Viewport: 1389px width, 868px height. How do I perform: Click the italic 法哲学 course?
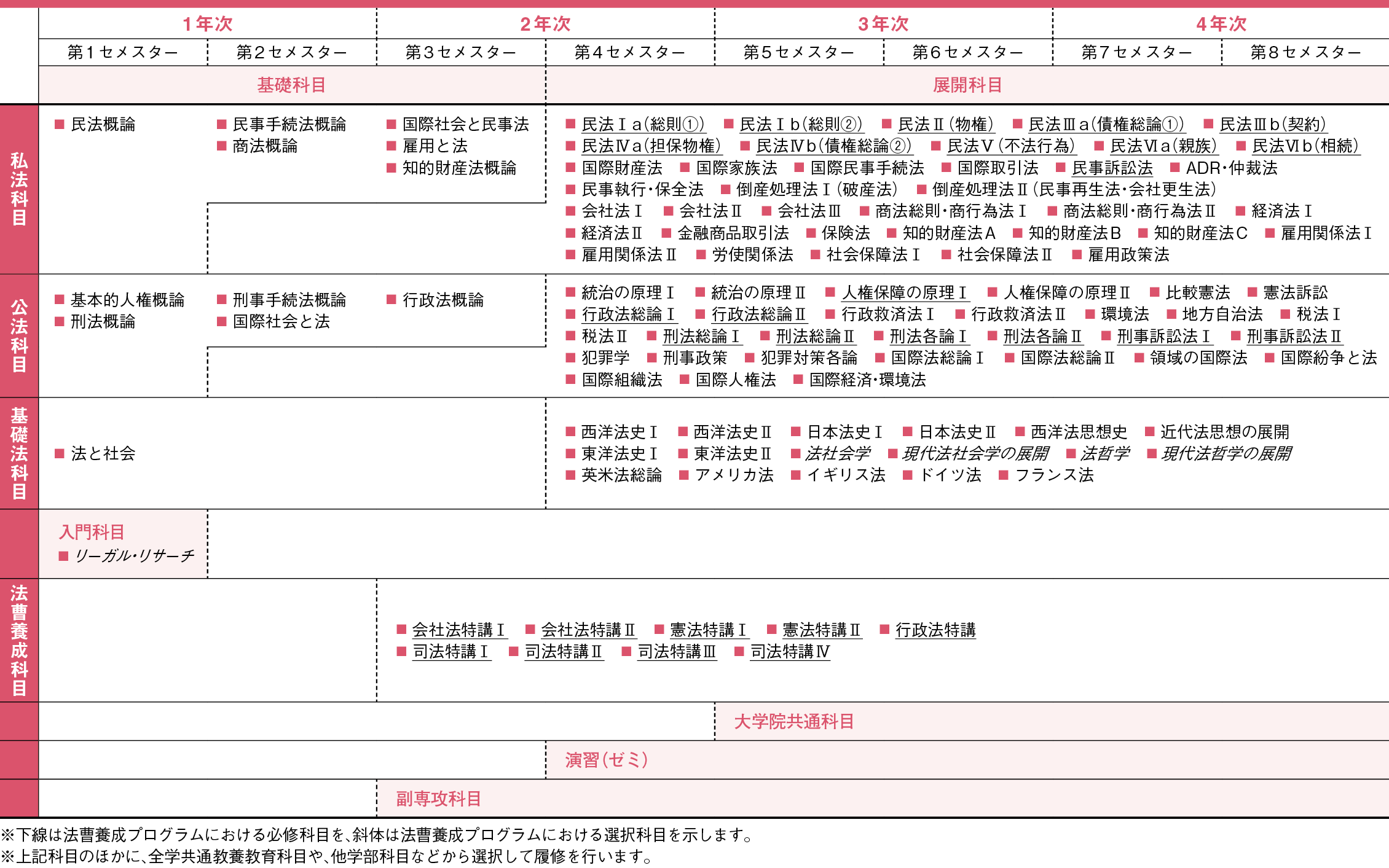[1104, 453]
